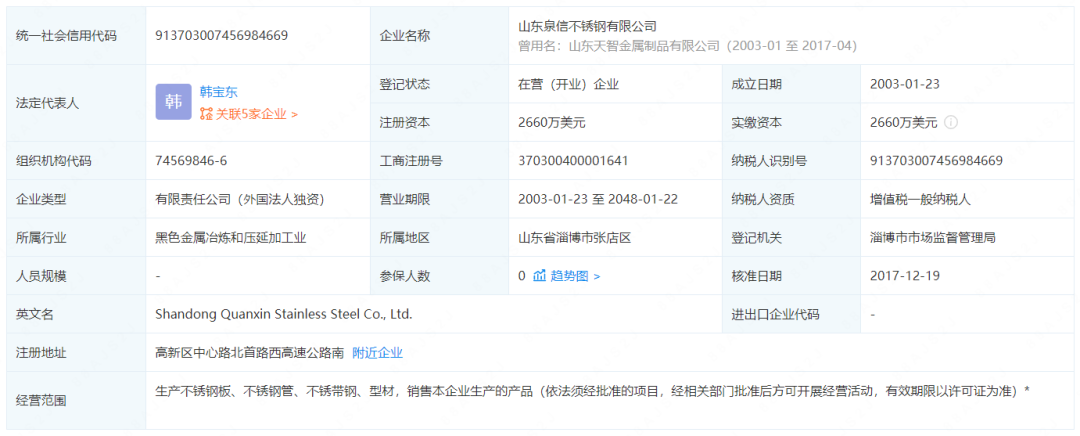This screenshot has width=1080, height=436.
Task: Click the 核准日期 label cell
Action: point(791,276)
